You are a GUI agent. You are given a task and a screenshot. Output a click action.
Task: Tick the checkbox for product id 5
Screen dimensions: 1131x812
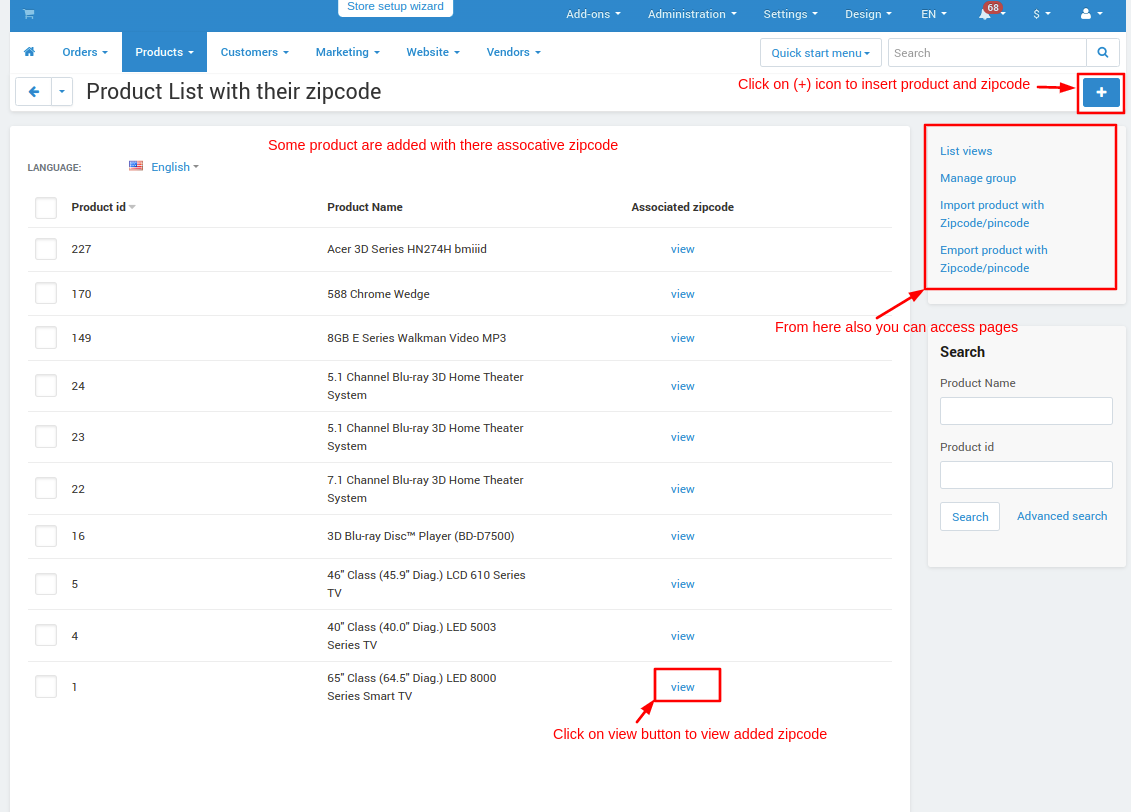pos(46,584)
